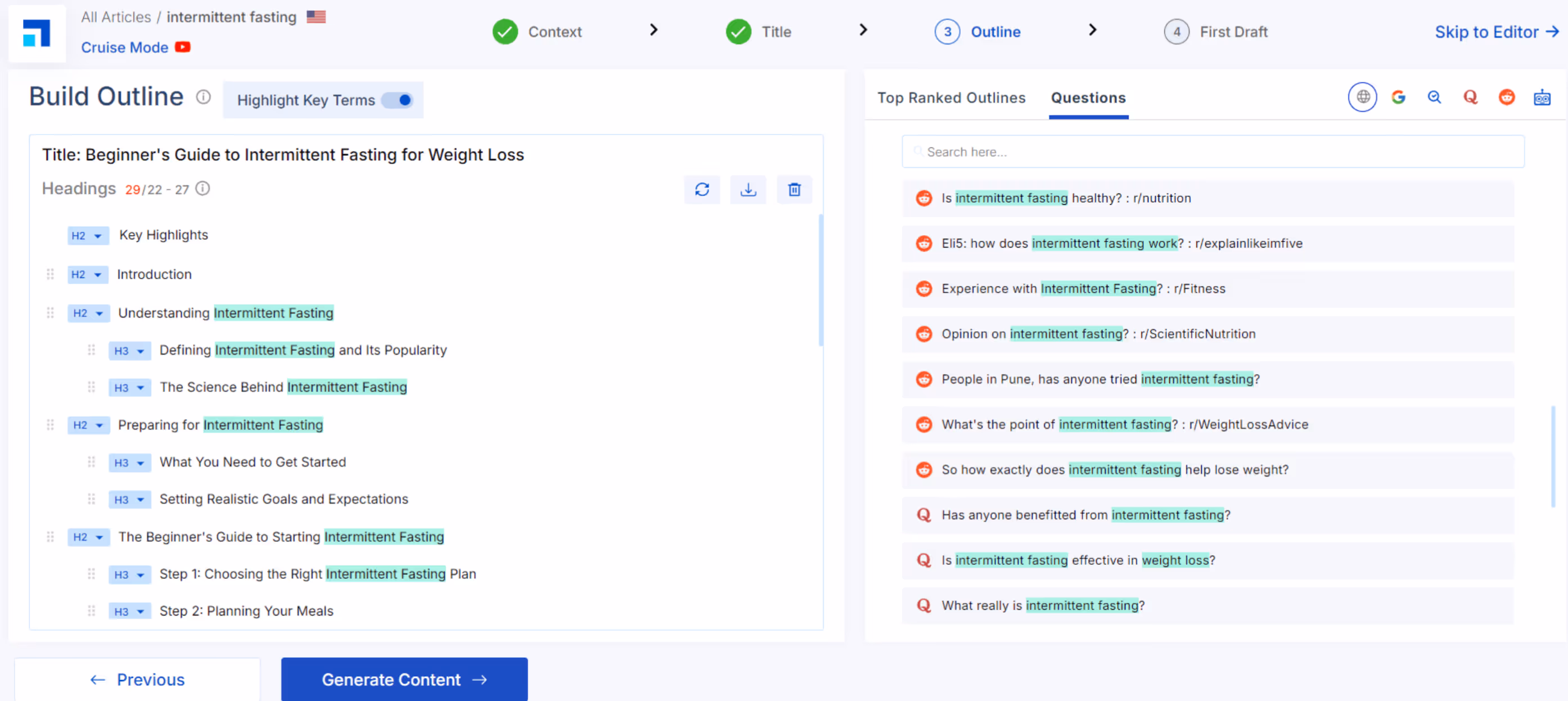Click the Build Outline info icon
This screenshot has height=701, width=1568.
click(203, 97)
